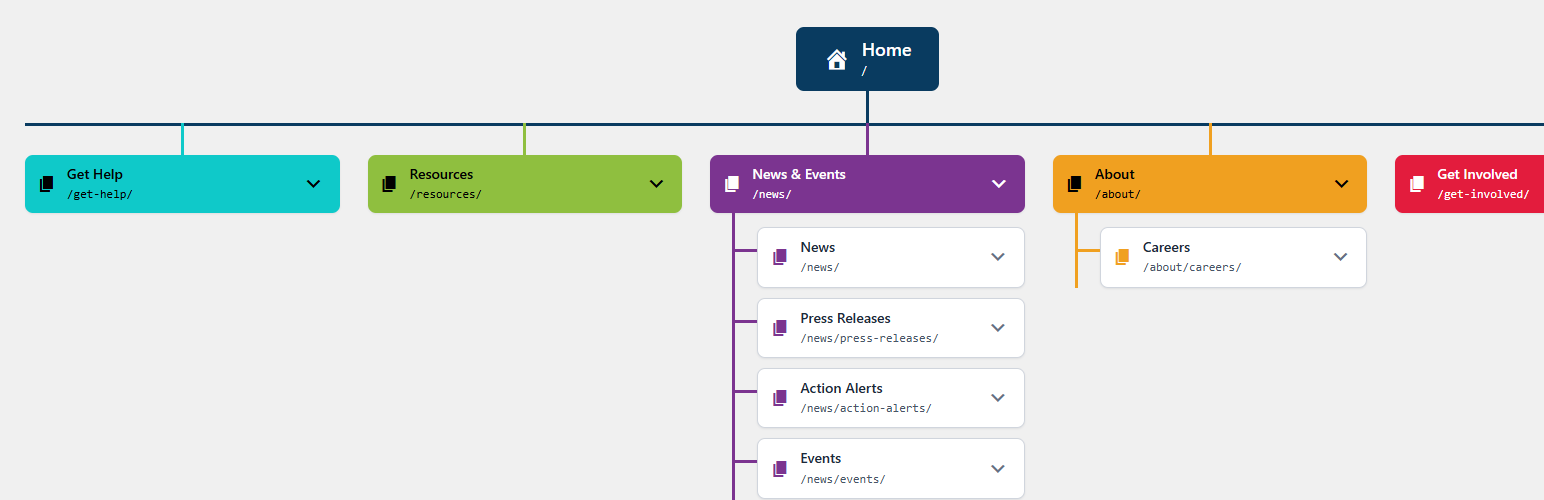Click the /news/action-alerts/ path text
The height and width of the screenshot is (500, 1544).
coord(866,408)
